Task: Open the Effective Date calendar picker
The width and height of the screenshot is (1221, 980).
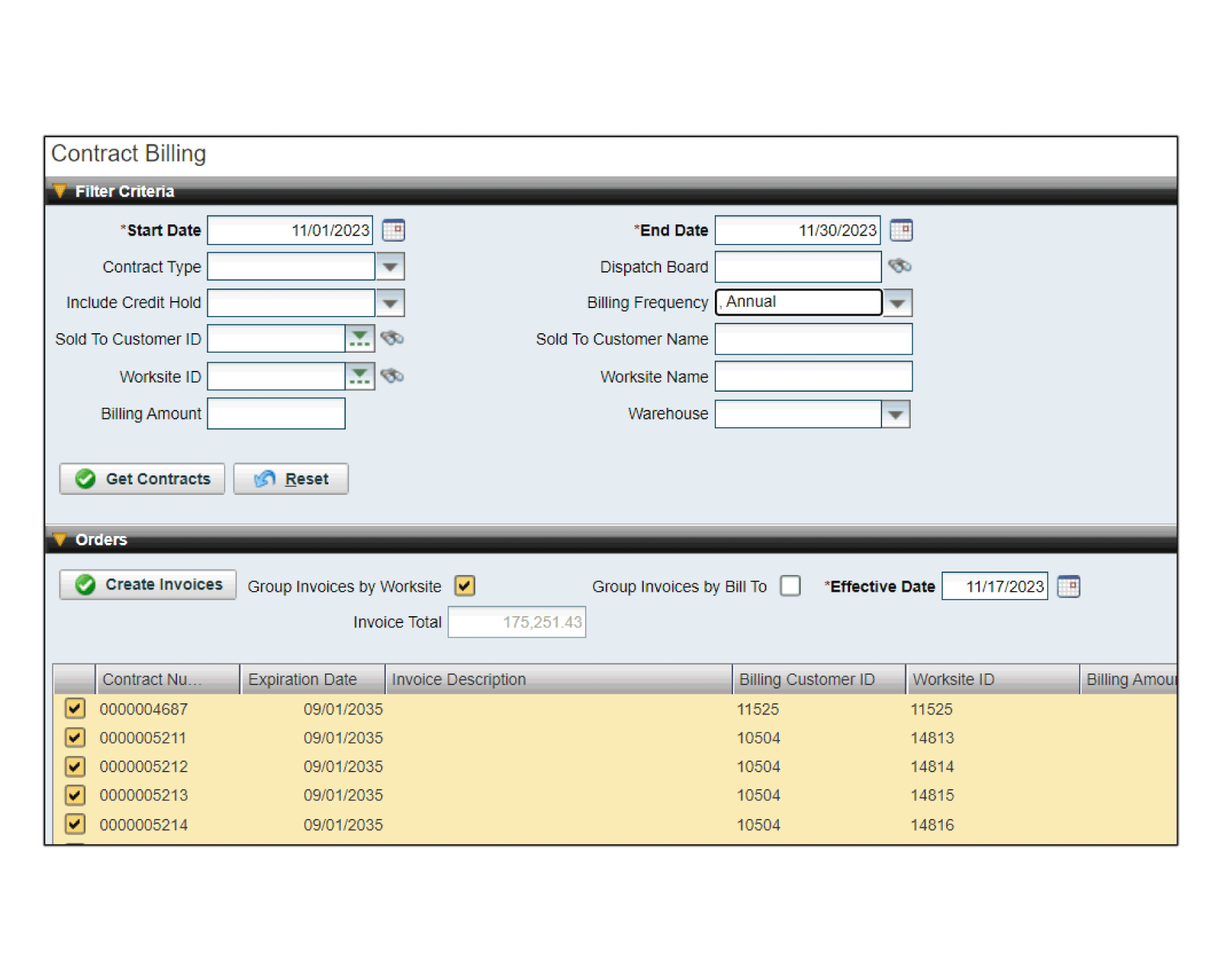Action: 1068,586
